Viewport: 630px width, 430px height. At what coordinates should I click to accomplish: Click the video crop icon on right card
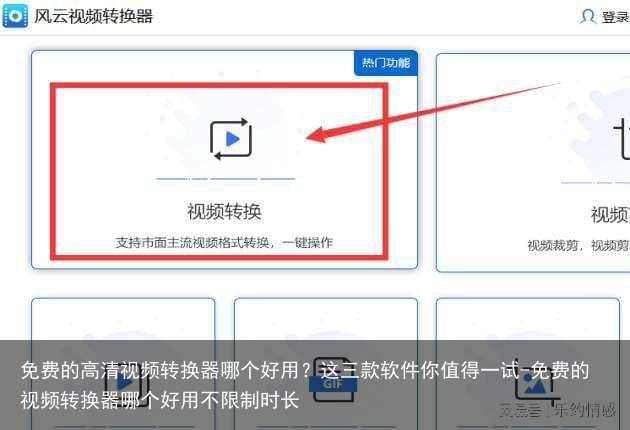tap(620, 140)
